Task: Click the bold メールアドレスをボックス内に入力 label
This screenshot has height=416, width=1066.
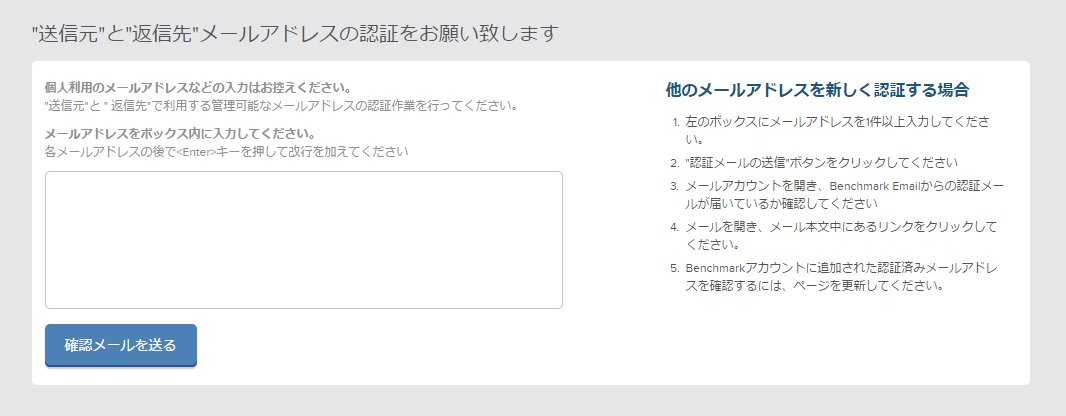Action: tap(179, 133)
